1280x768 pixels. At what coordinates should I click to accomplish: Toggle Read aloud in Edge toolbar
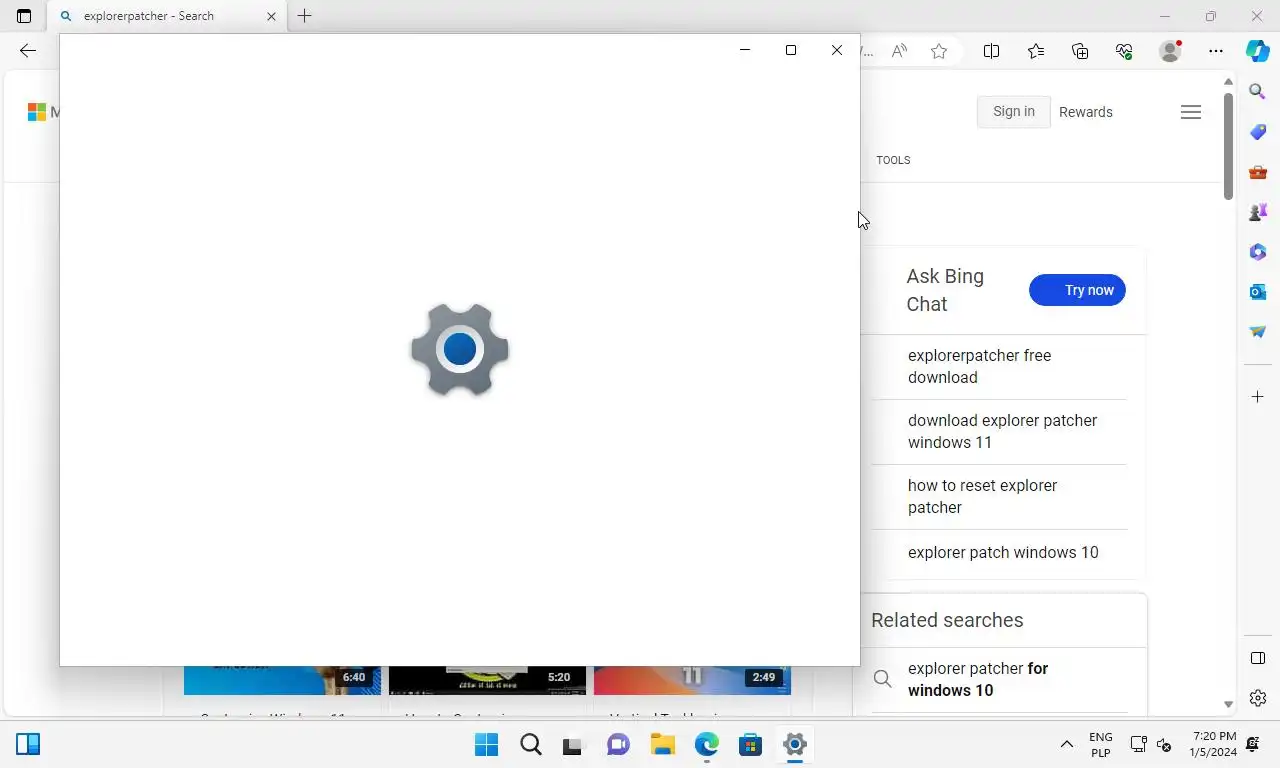(899, 51)
